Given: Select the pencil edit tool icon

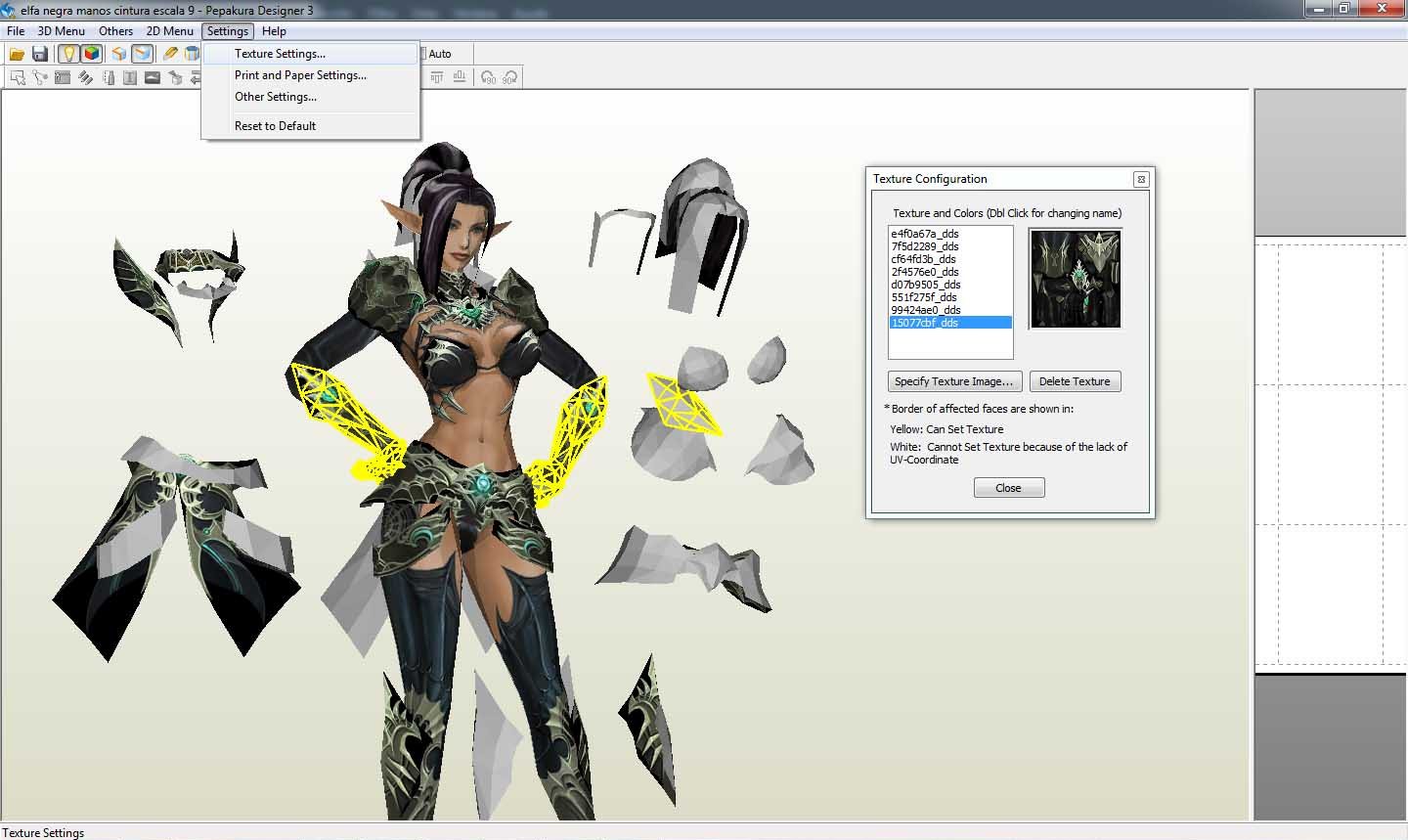Looking at the screenshot, I should 170,54.
